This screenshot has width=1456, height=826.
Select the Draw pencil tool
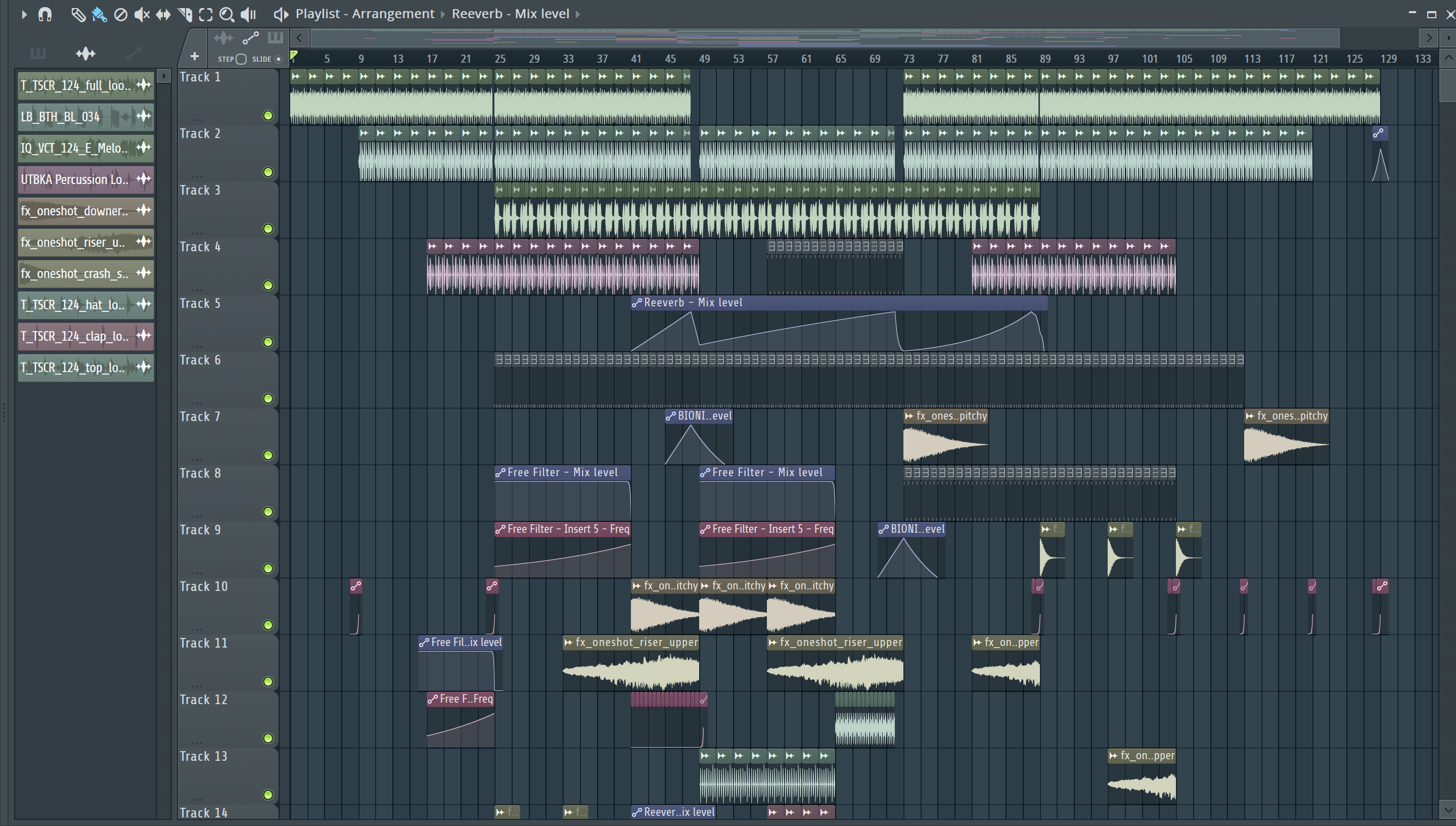coord(78,14)
